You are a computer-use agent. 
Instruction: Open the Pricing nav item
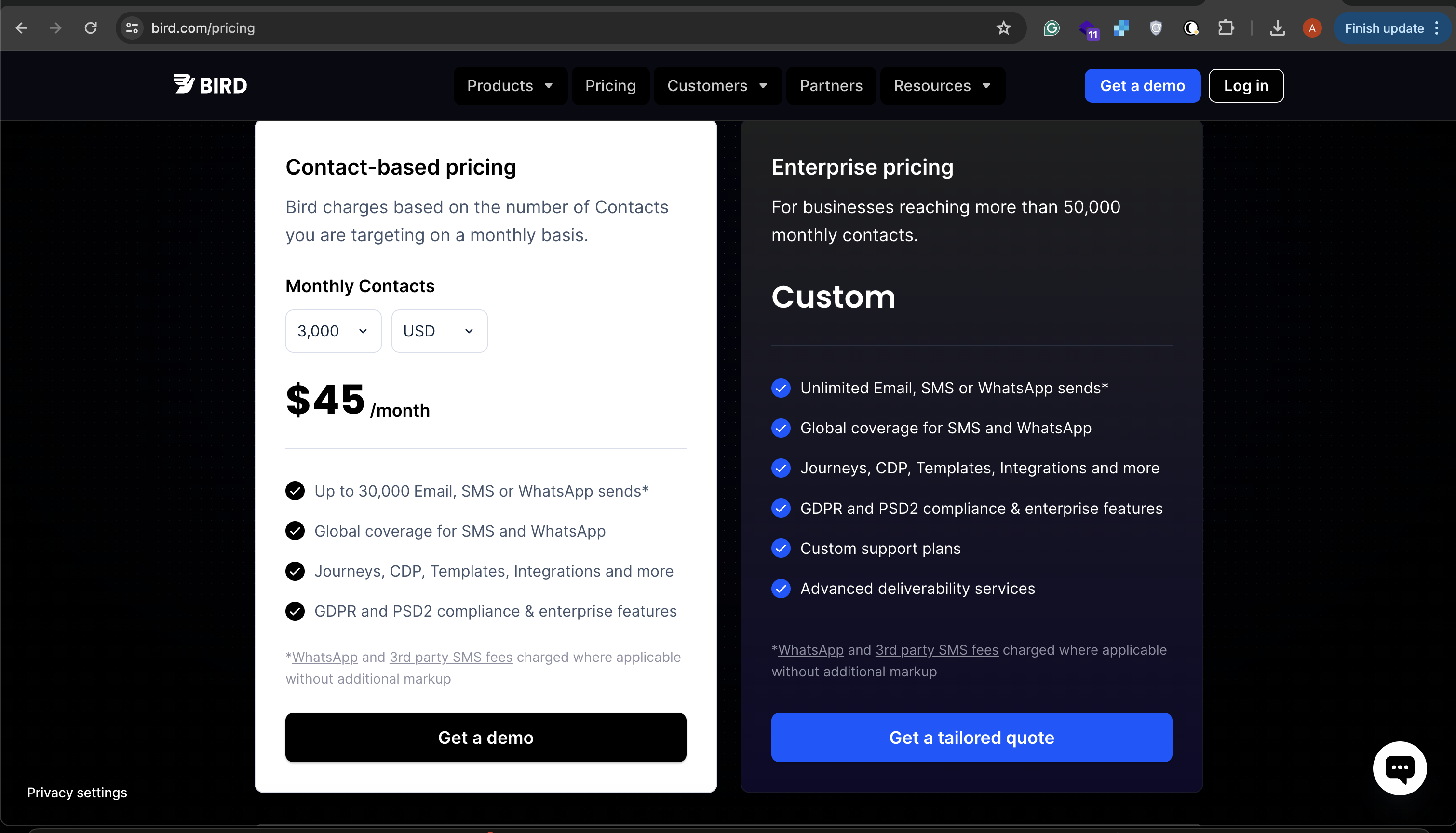610,85
